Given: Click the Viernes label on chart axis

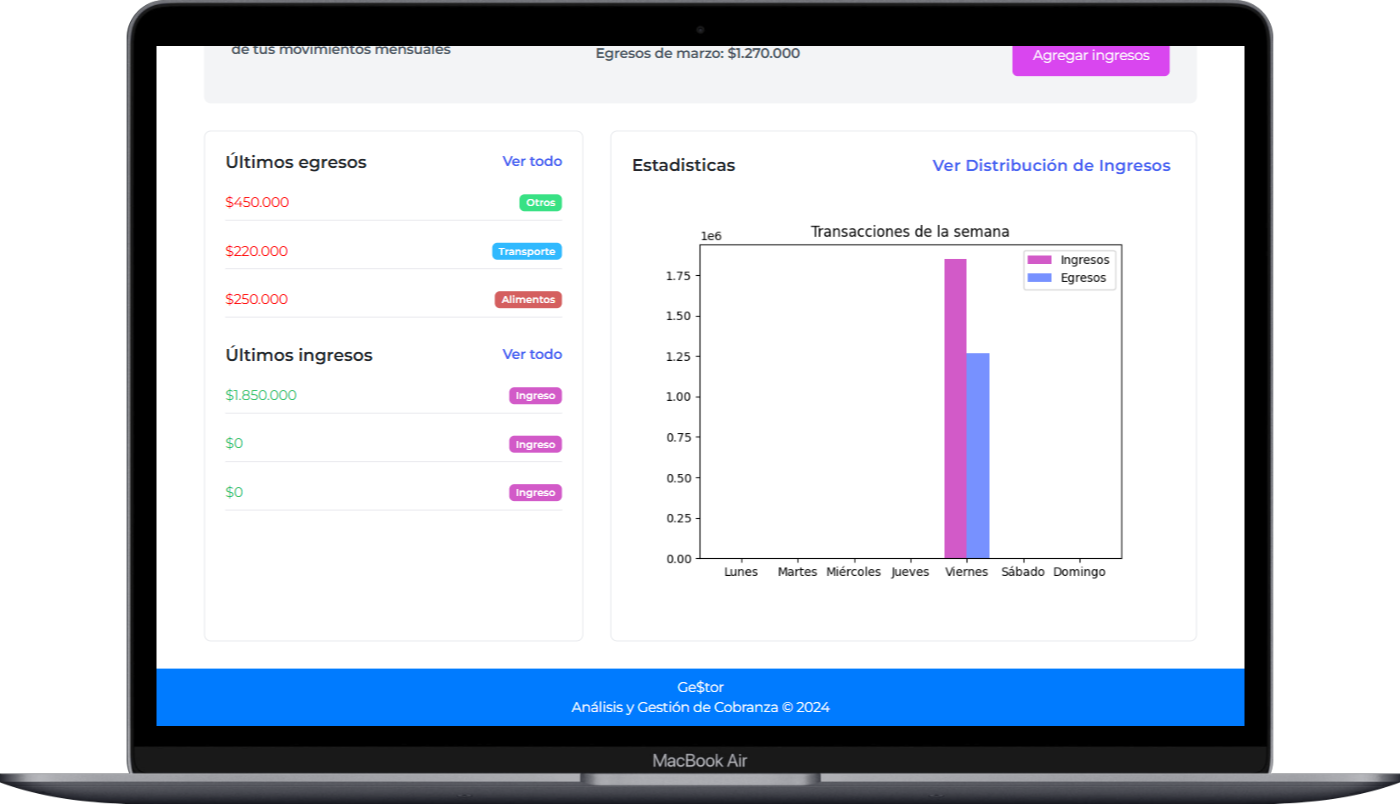Looking at the screenshot, I should (966, 572).
